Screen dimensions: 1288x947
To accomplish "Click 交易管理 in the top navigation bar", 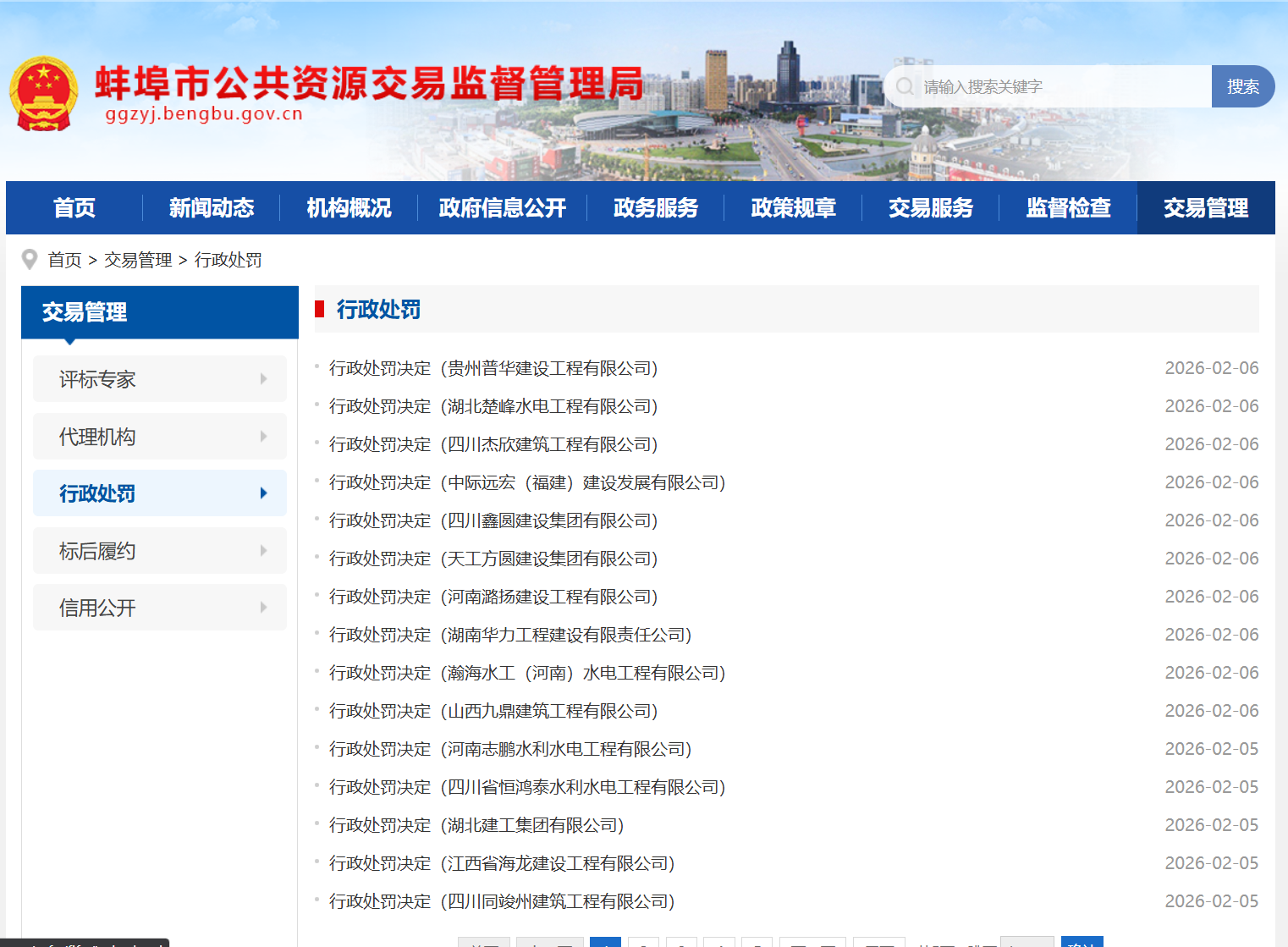I will click(1206, 207).
